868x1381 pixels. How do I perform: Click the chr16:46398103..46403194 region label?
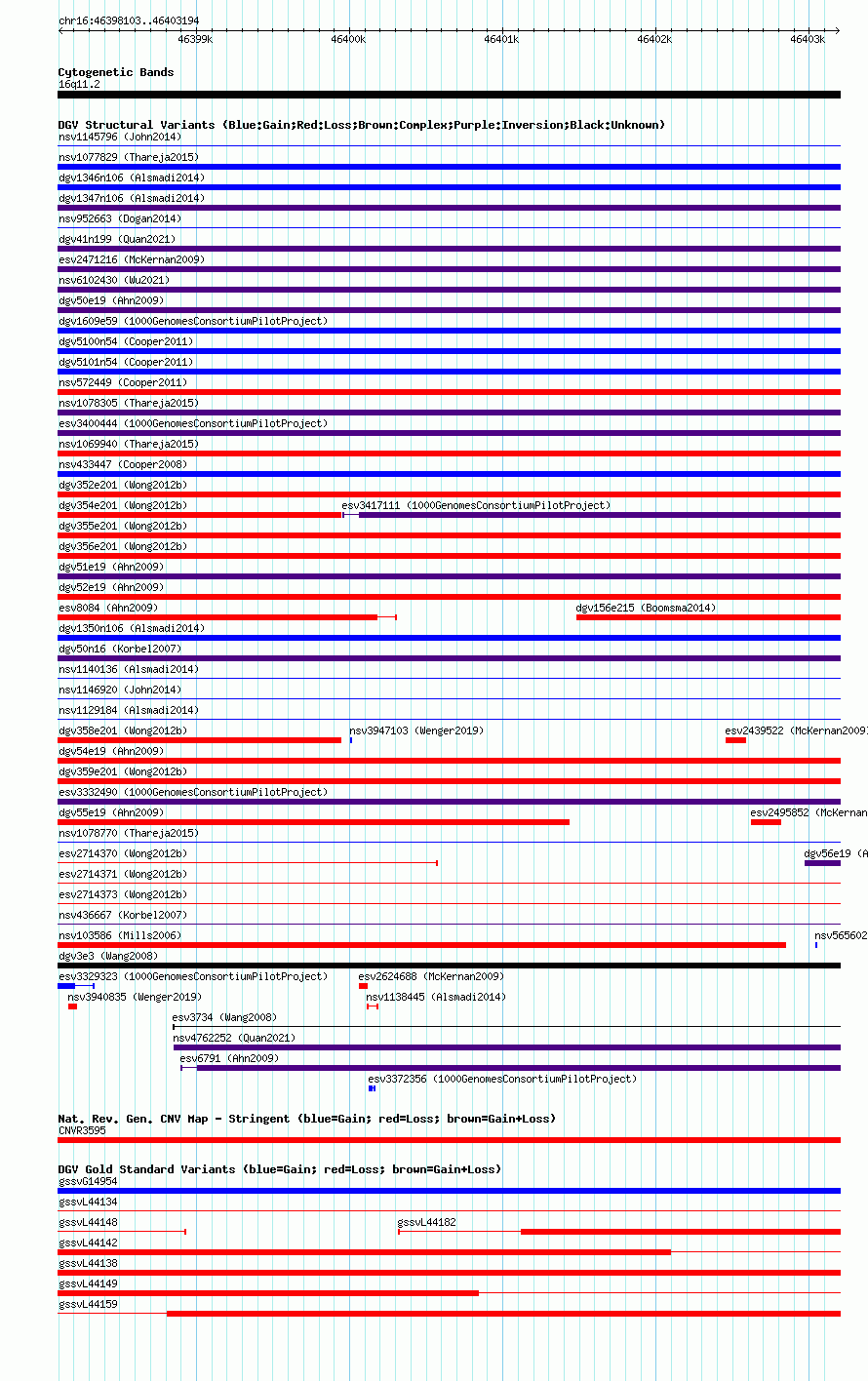[x=129, y=20]
